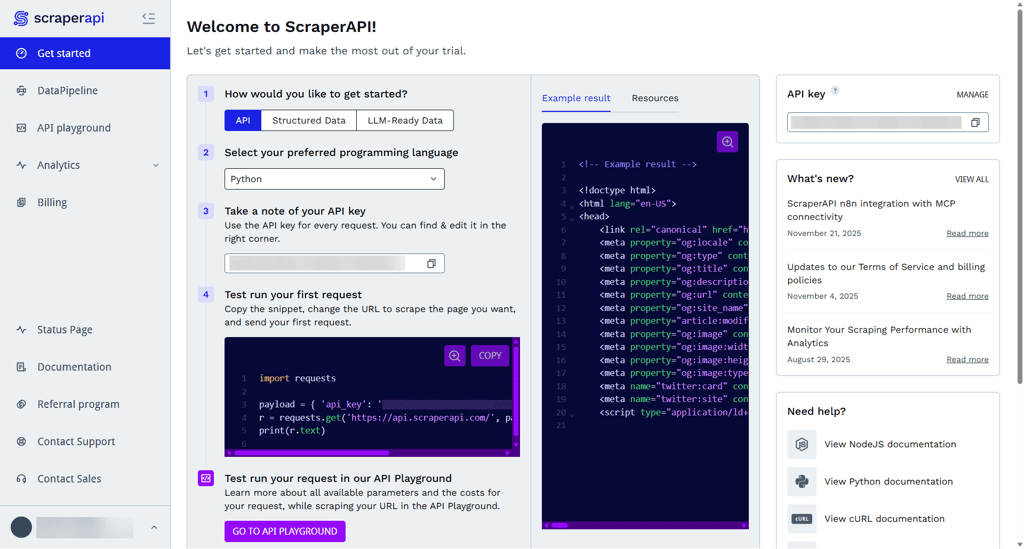This screenshot has width=1024, height=549.
Task: Click the API Playground step icon
Action: click(206, 478)
